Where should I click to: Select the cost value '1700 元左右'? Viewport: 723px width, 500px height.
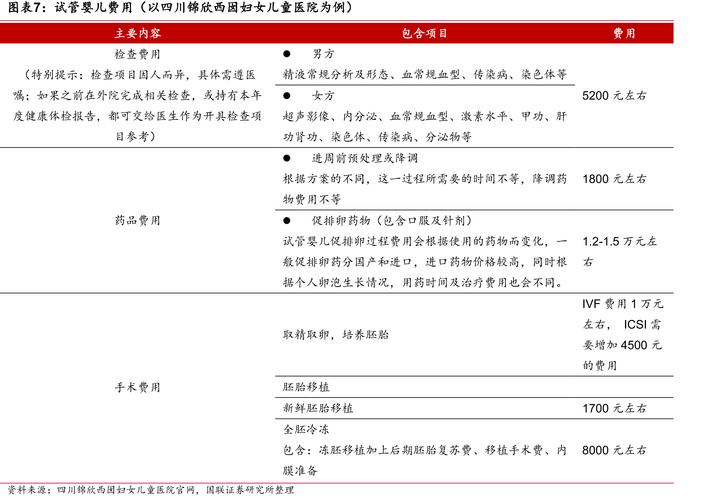pyautogui.click(x=614, y=408)
